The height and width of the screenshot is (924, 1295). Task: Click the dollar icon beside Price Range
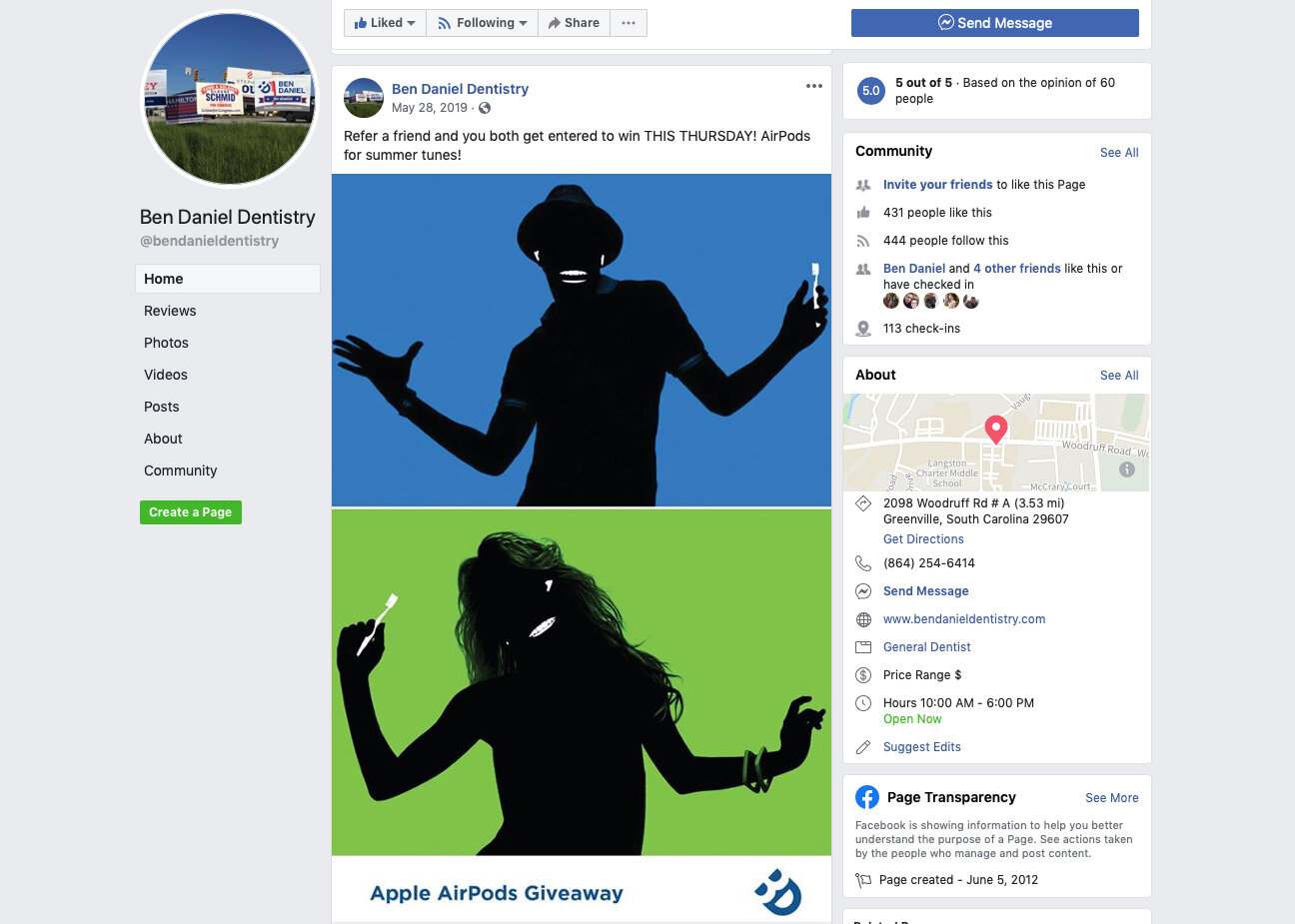[x=863, y=675]
